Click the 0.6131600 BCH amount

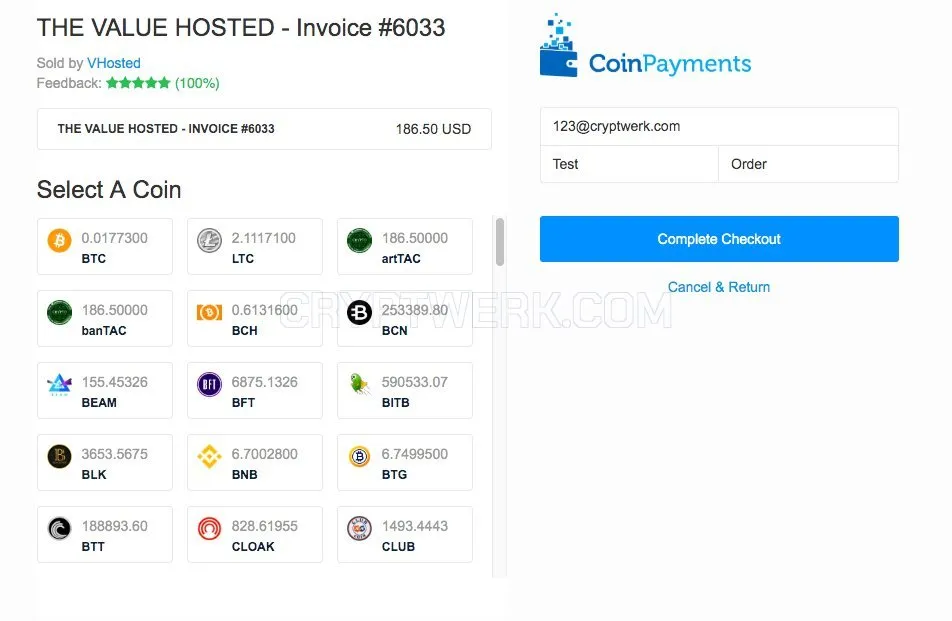pos(265,310)
